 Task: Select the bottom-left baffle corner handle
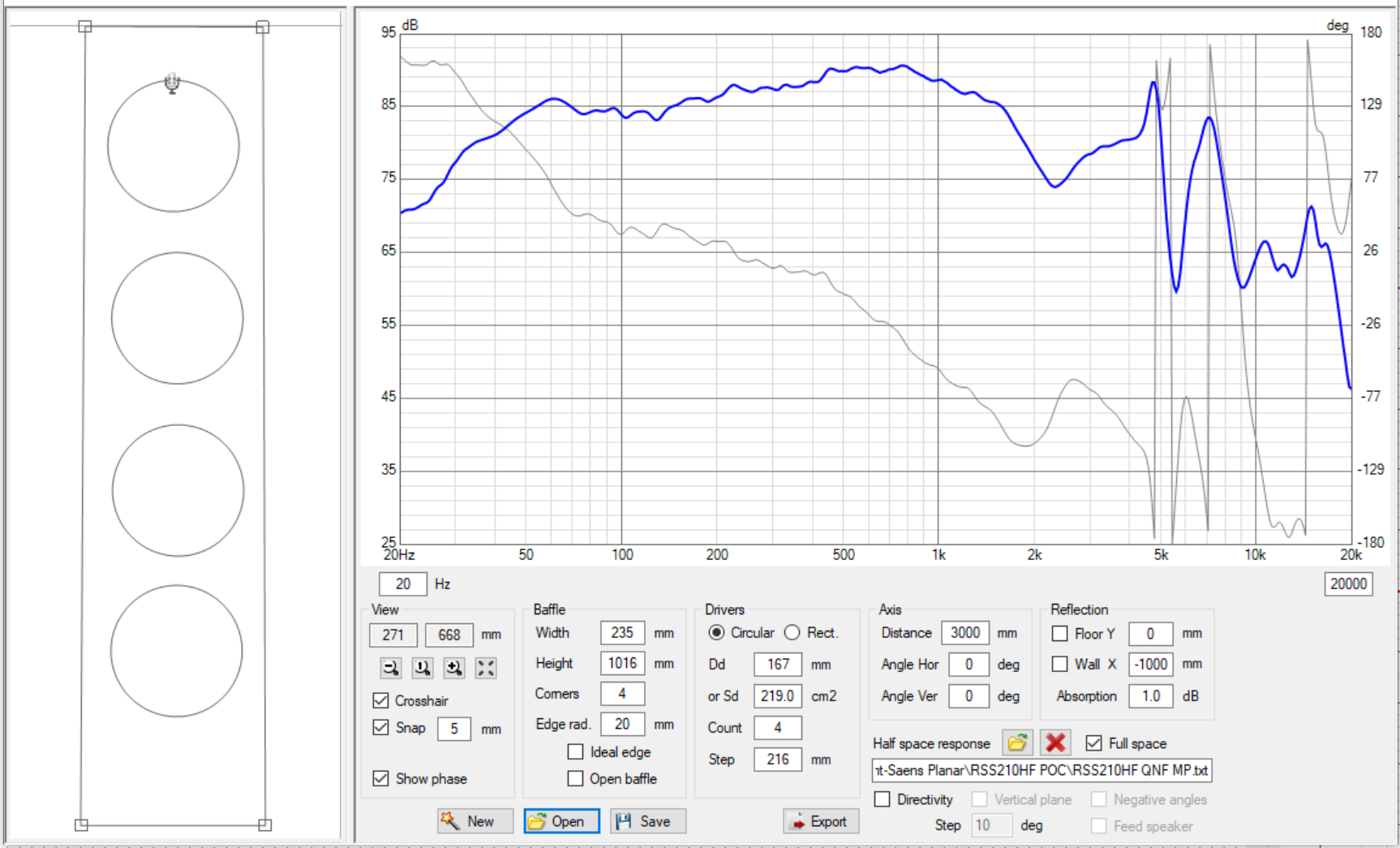point(81,824)
